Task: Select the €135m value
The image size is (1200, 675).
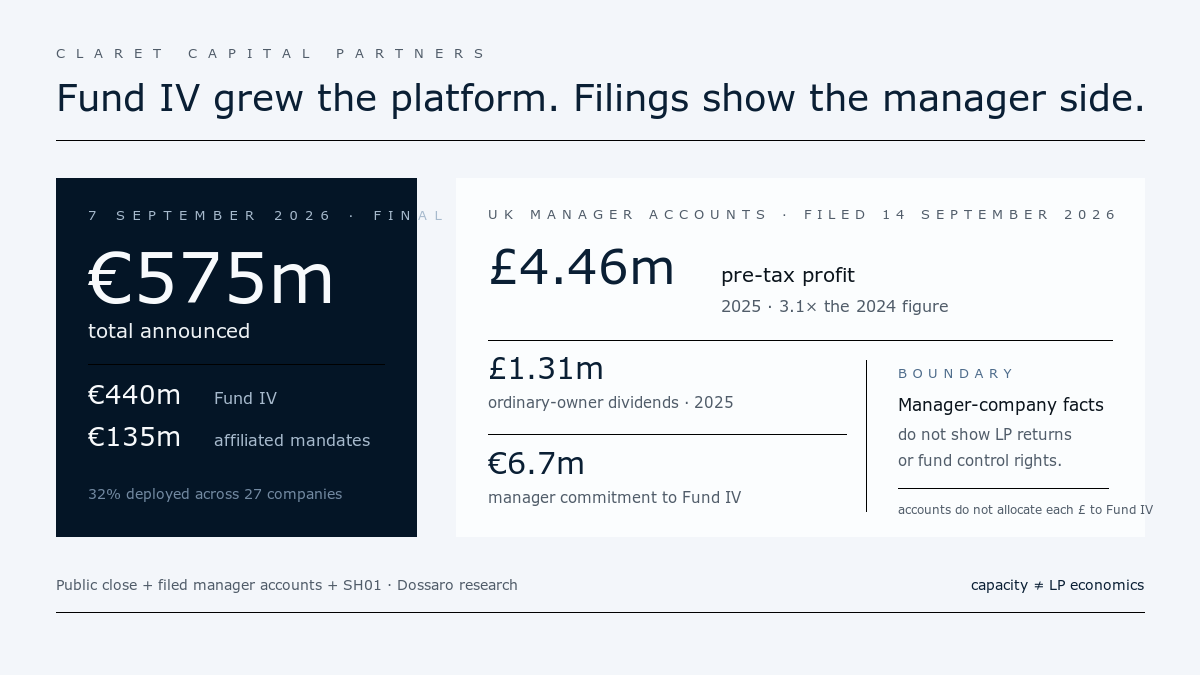Action: 134,437
